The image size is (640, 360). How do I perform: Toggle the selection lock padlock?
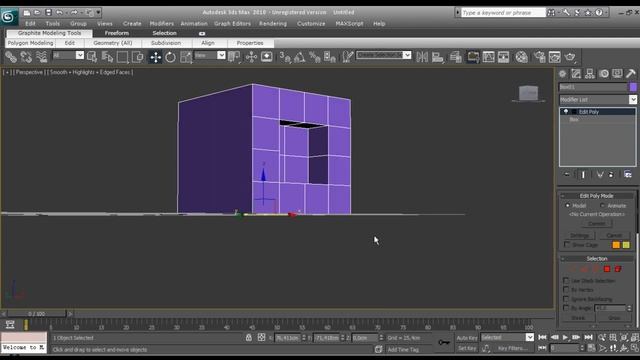click(249, 338)
